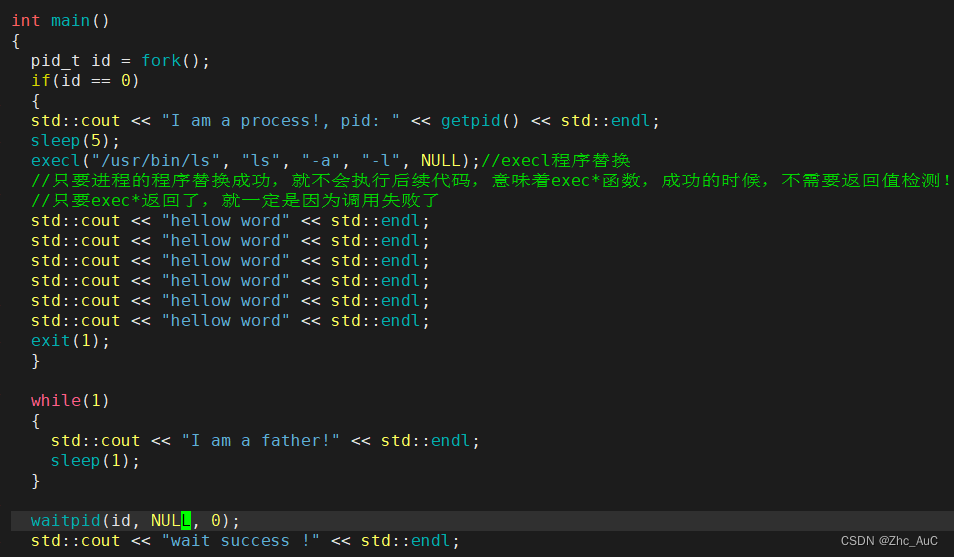Click the 'int main()' function declaration
954x557 pixels.
click(60, 21)
